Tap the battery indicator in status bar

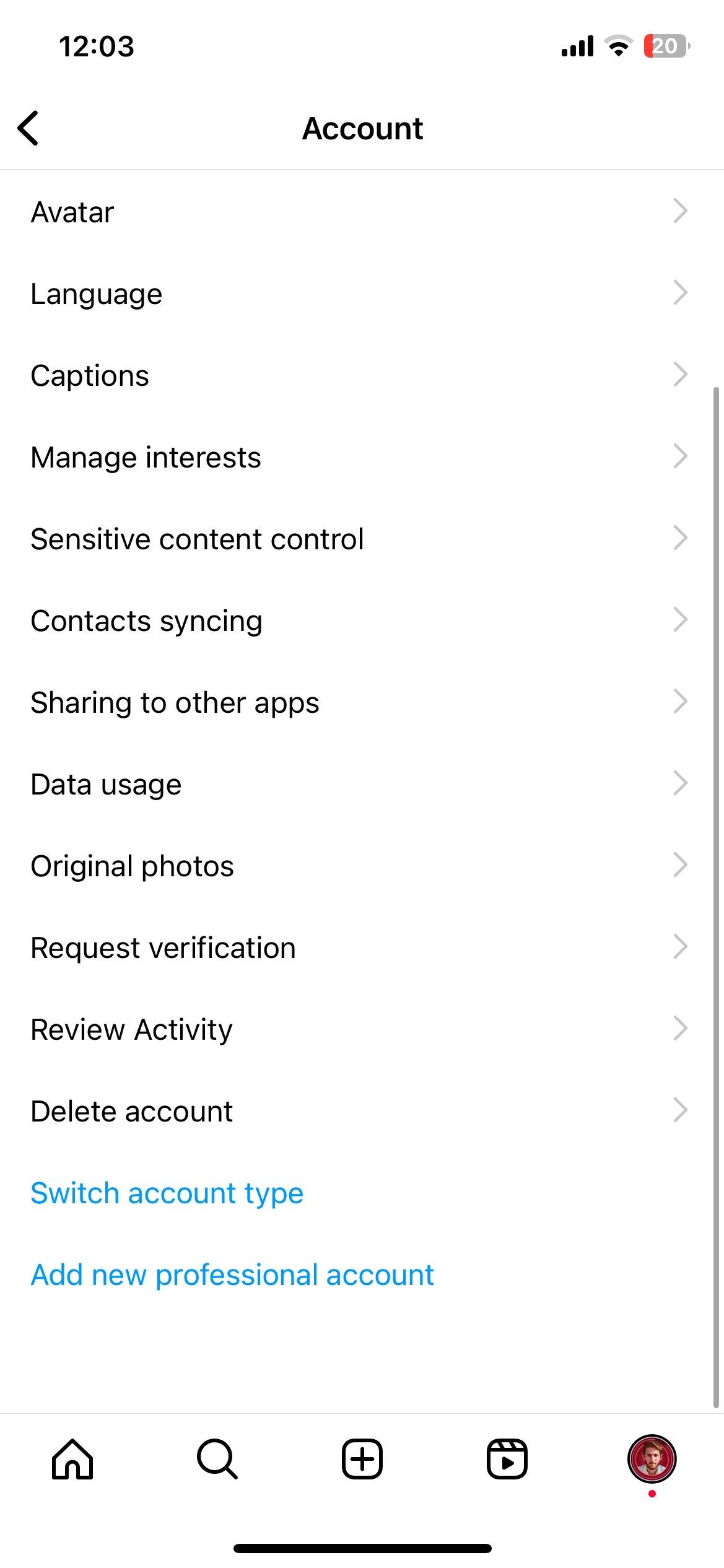[666, 46]
